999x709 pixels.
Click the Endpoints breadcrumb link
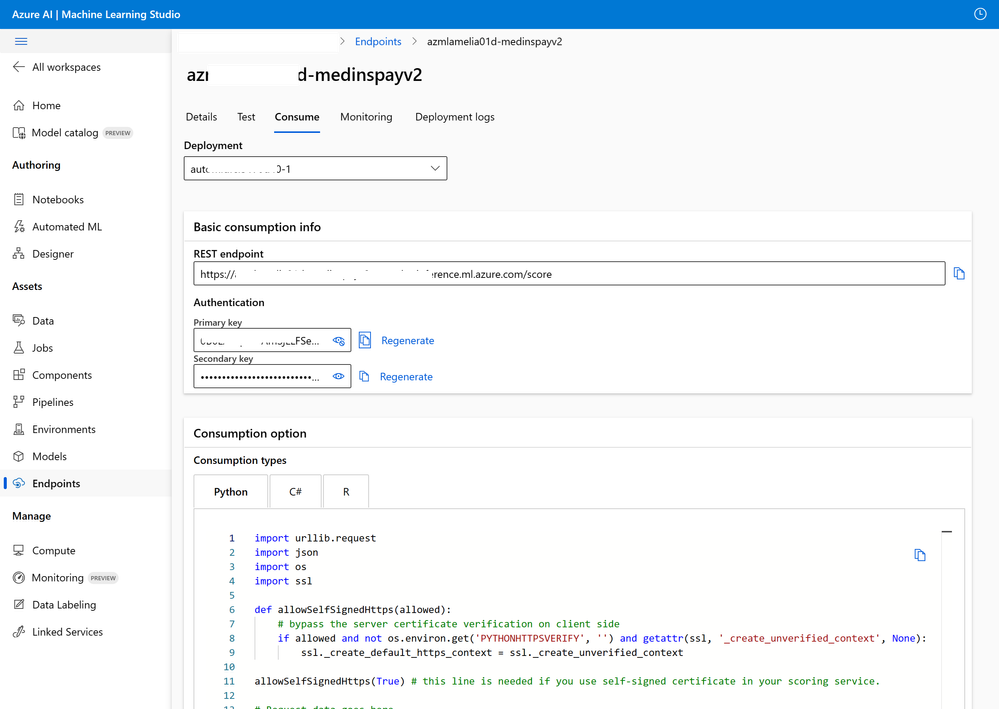click(x=378, y=41)
